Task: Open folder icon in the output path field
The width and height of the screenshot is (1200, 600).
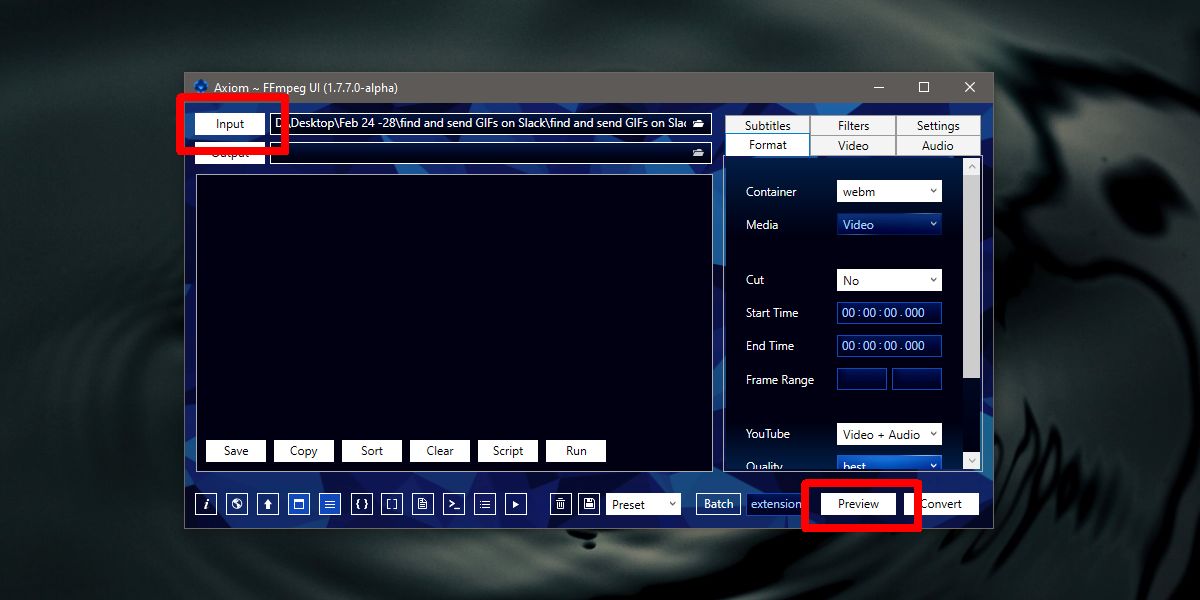Action: tap(698, 153)
